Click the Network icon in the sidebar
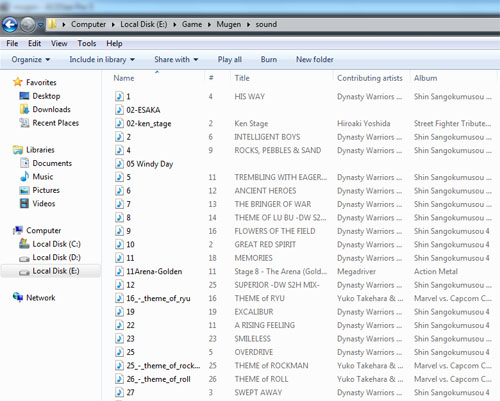This screenshot has width=500, height=401. [18, 297]
